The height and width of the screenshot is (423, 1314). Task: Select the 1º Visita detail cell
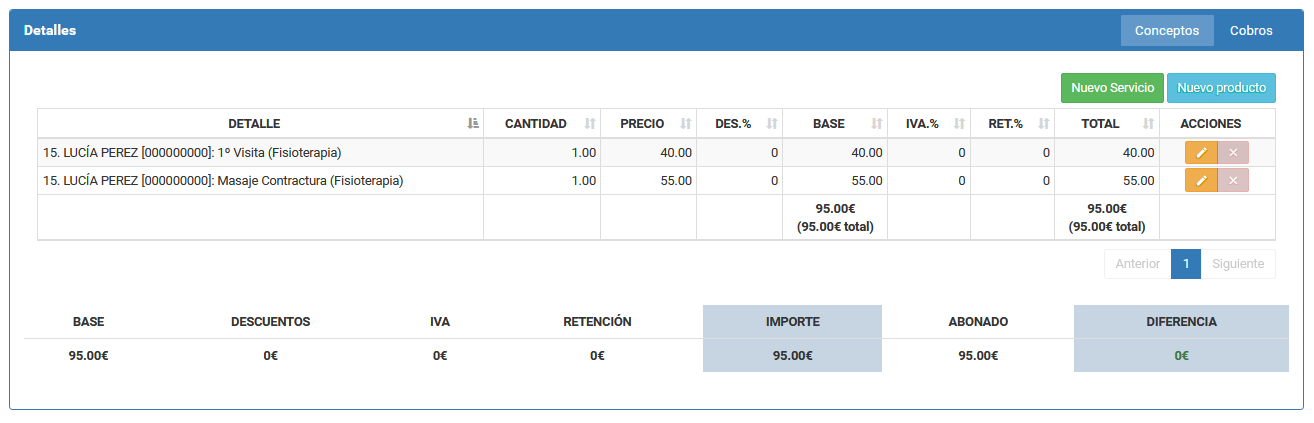point(260,153)
